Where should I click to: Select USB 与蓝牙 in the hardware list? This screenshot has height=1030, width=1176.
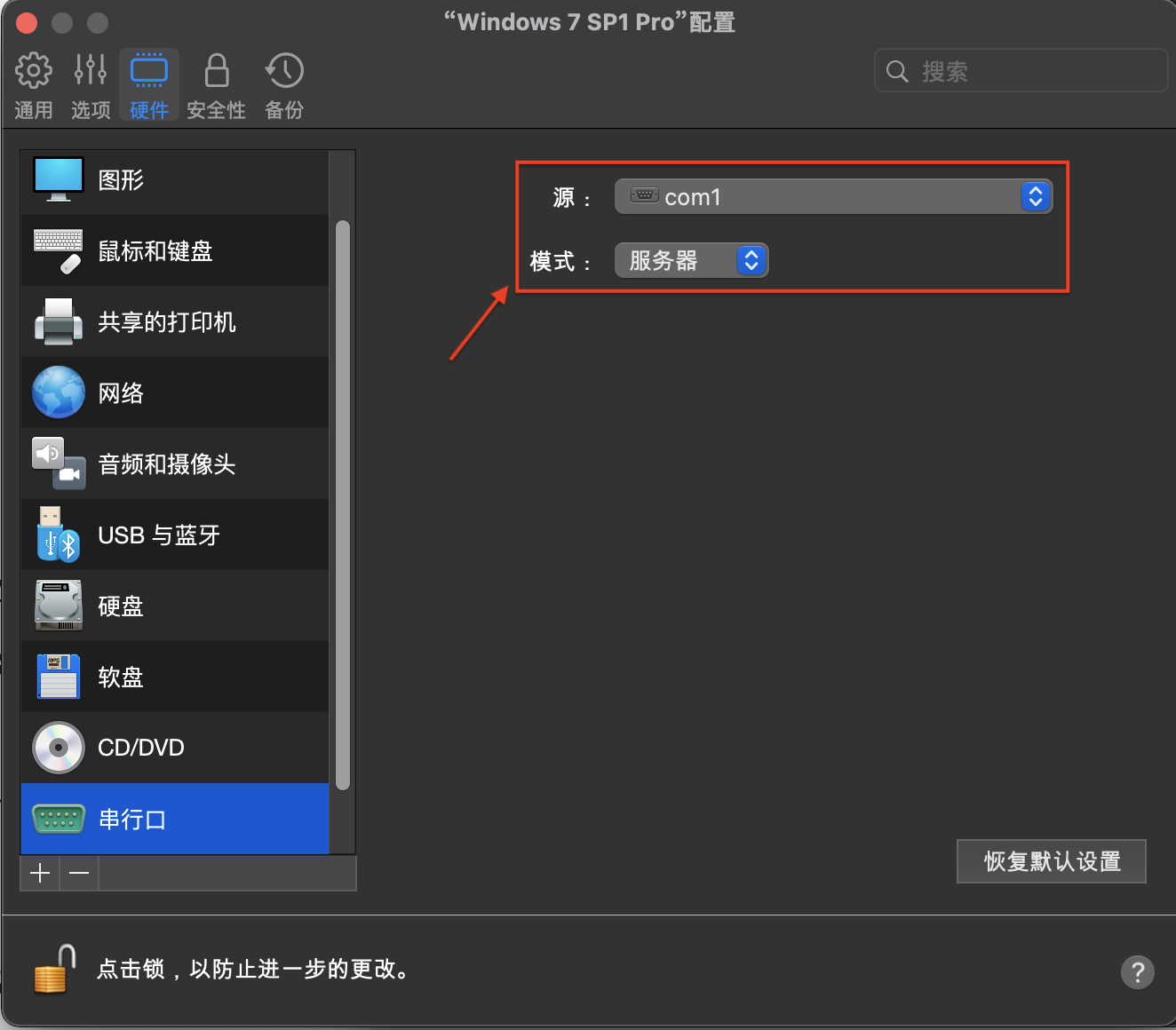pos(175,535)
